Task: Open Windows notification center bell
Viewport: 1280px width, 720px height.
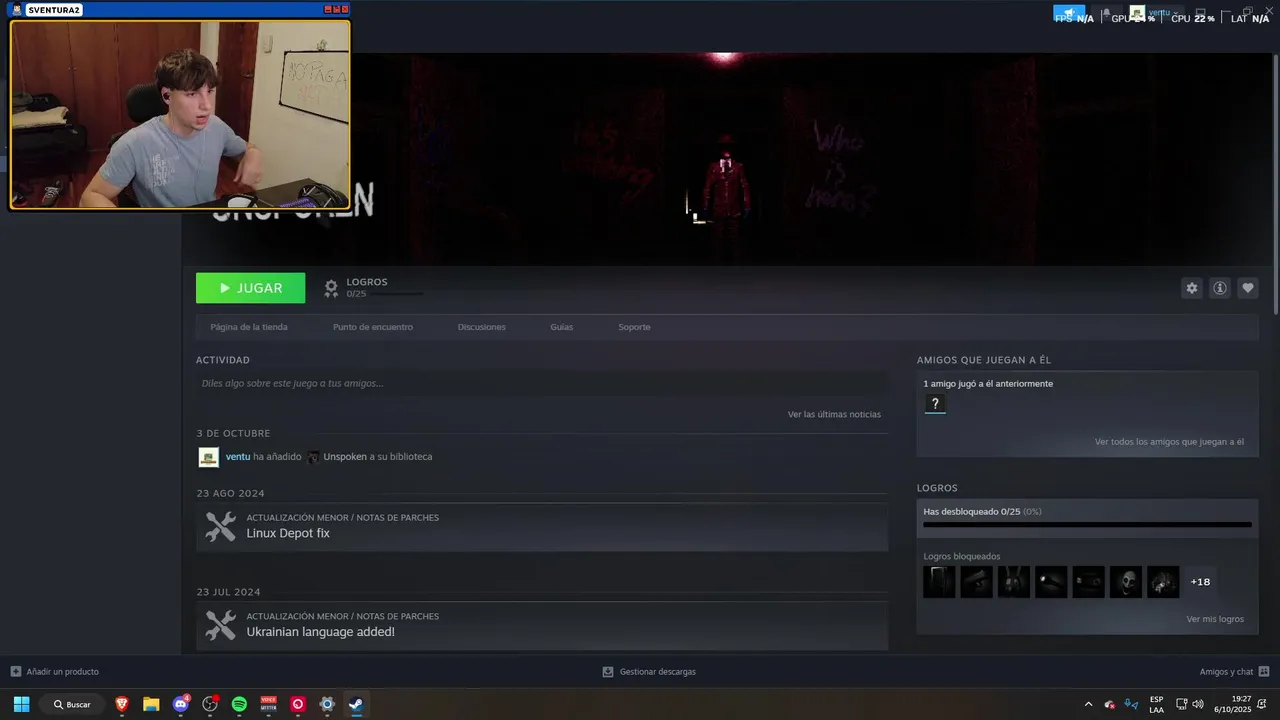Action: point(1262,704)
